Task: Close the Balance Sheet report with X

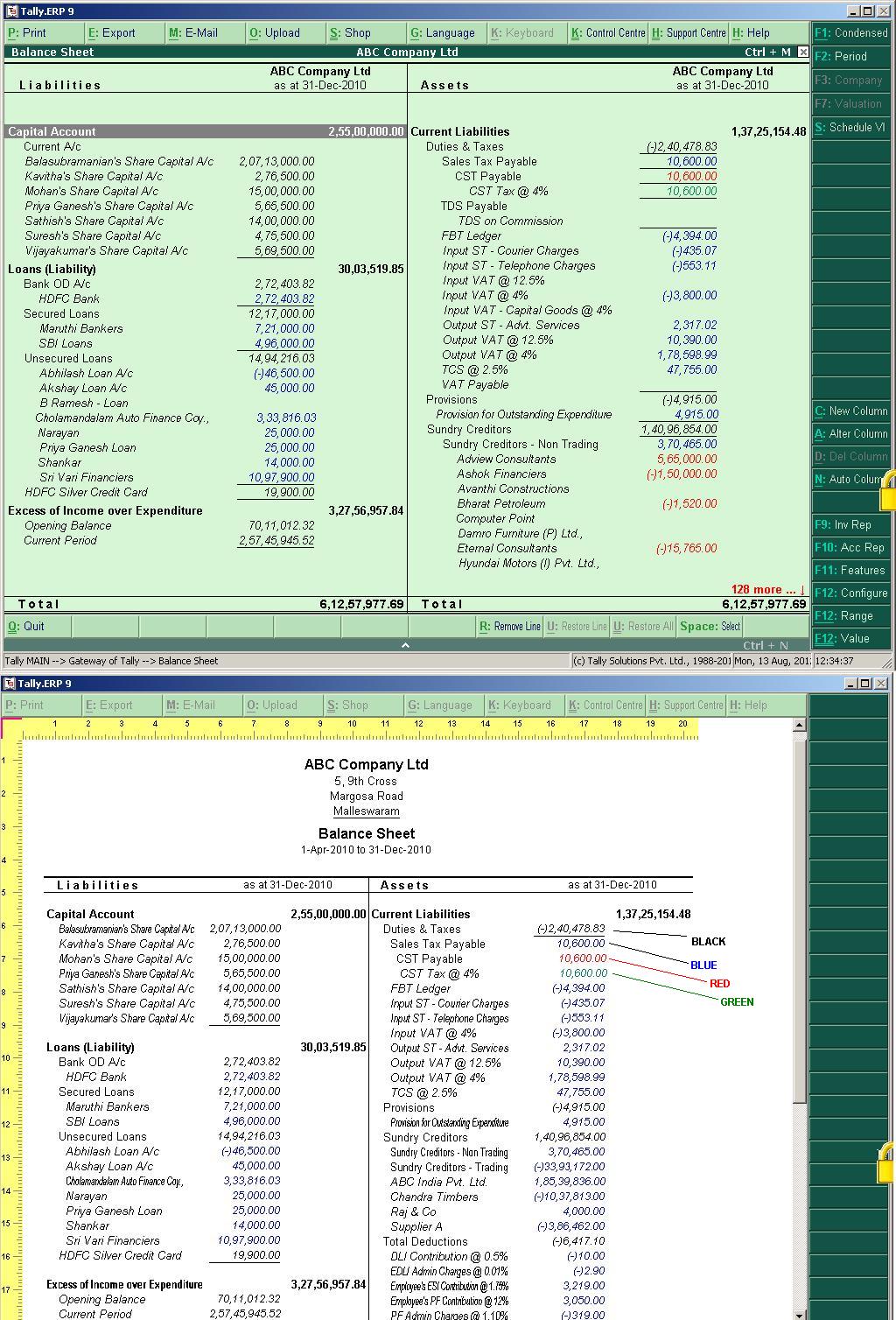Action: (802, 52)
